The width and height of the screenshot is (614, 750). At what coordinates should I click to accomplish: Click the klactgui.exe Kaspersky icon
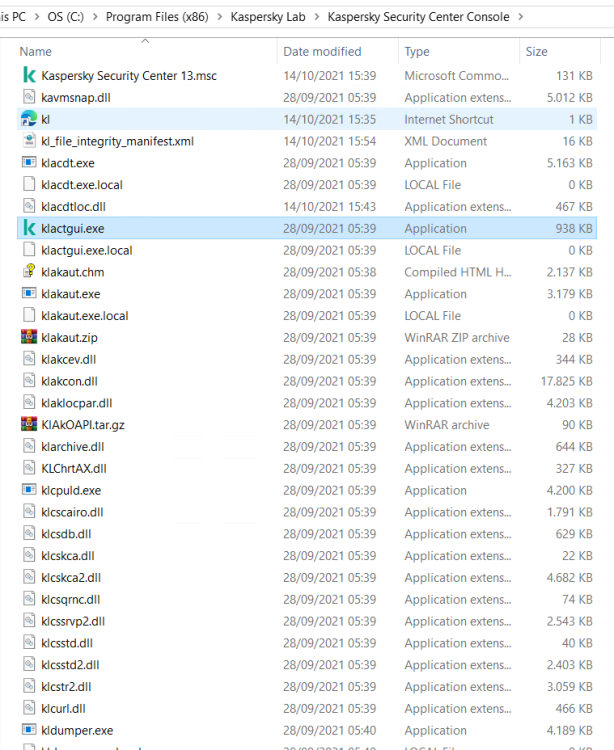[x=29, y=228]
